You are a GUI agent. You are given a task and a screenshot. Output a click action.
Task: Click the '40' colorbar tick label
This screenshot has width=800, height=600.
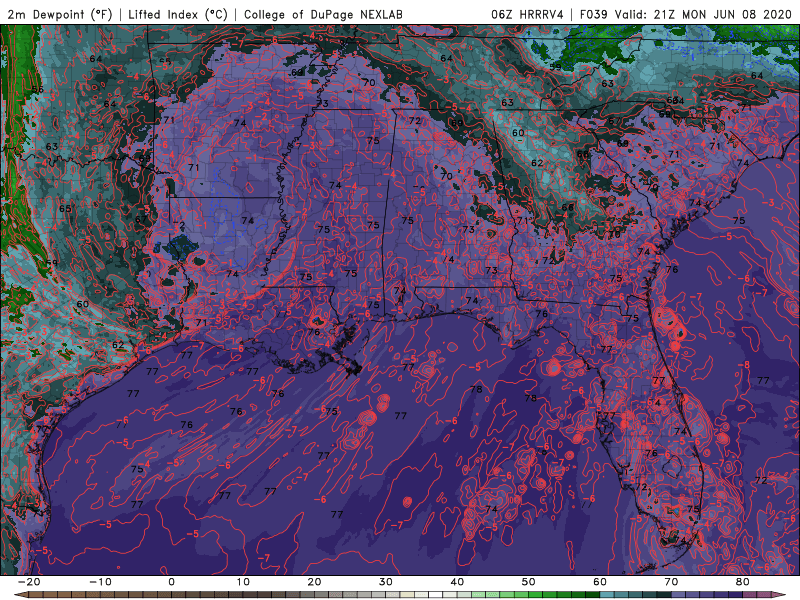point(457,582)
